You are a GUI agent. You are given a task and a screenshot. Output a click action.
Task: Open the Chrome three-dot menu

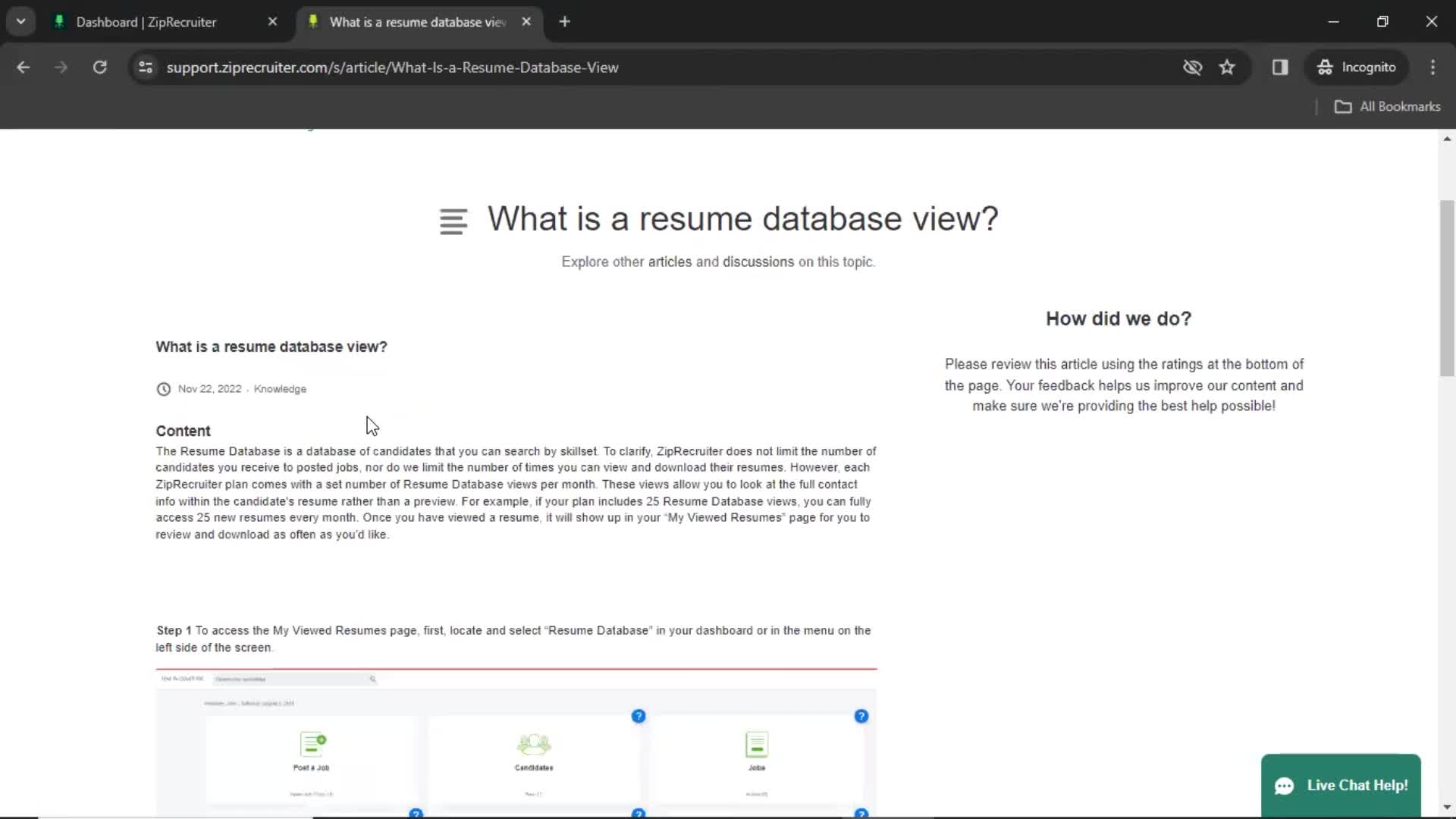click(1432, 67)
